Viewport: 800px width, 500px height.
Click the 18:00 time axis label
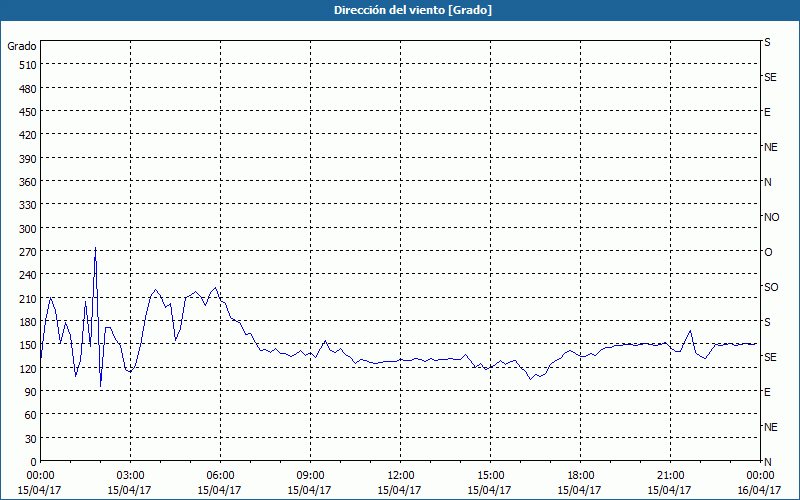pos(580,476)
